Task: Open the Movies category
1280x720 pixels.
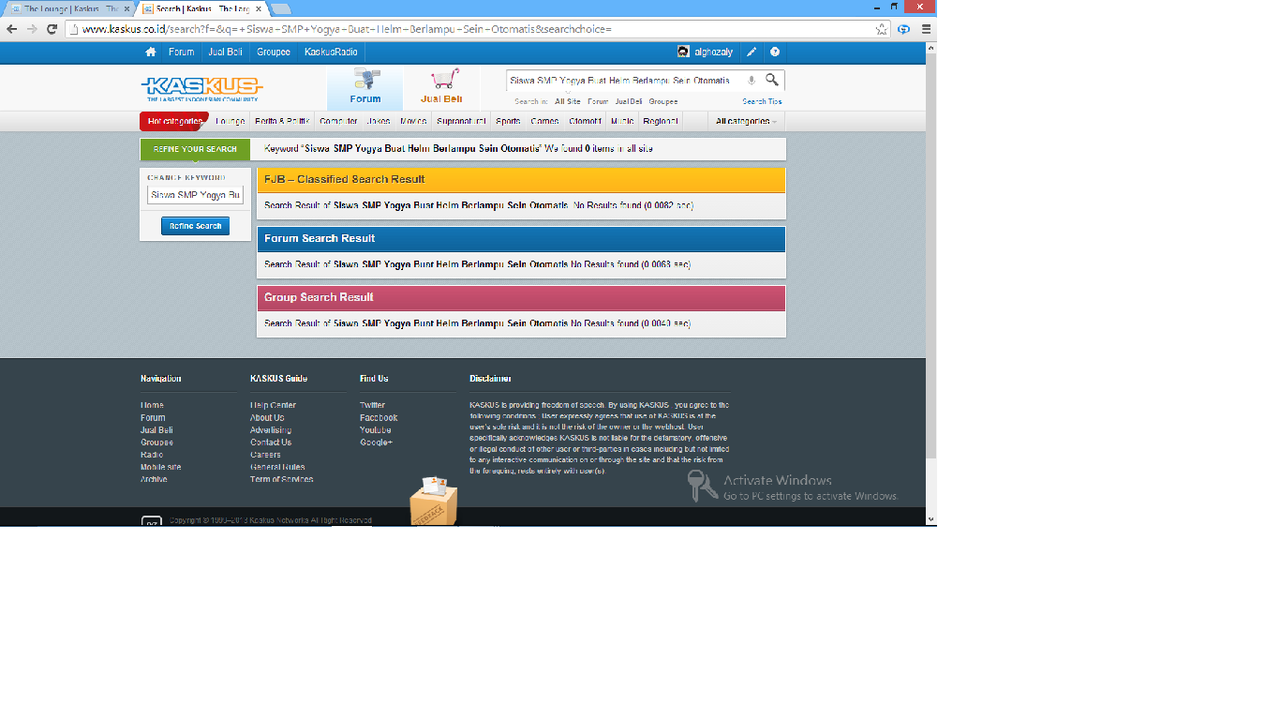Action: coord(413,121)
